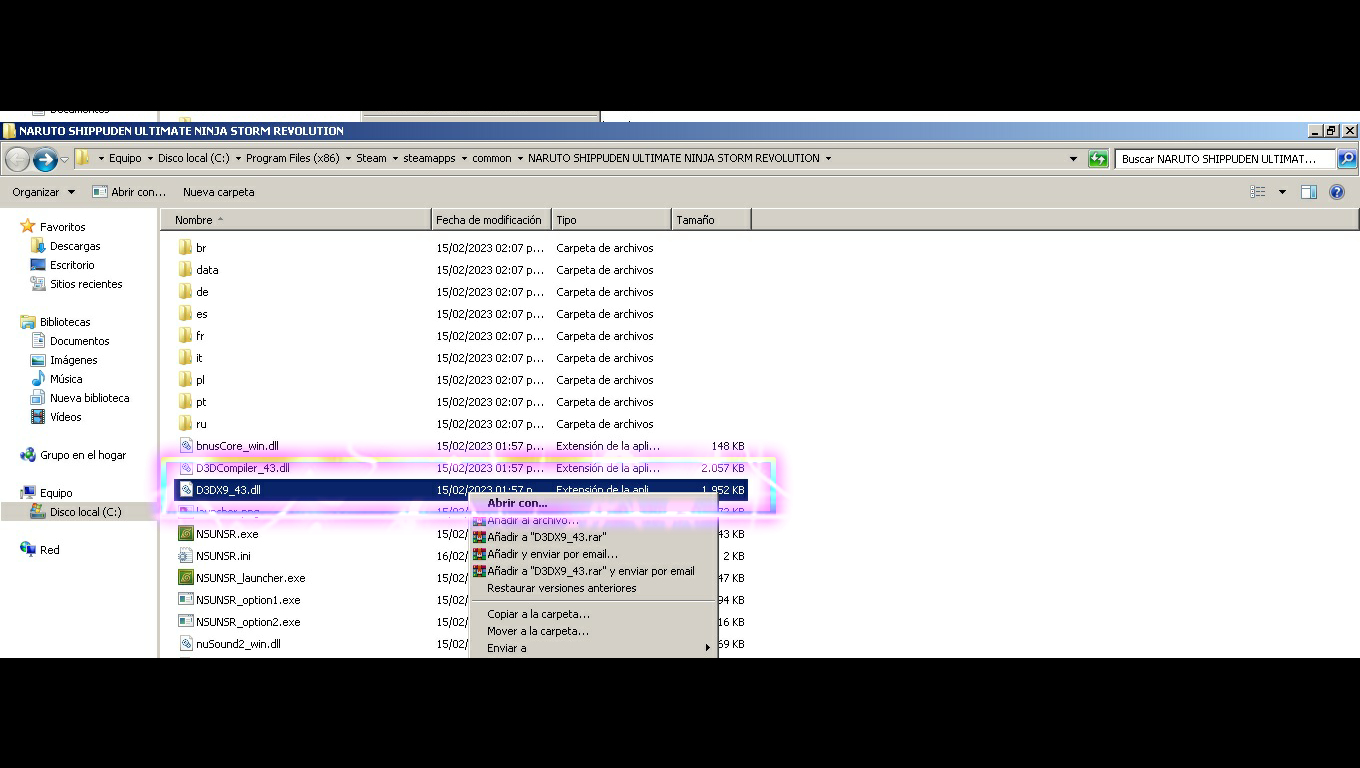1360x768 pixels.
Task: Click the 'de' folder icon
Action: 185,292
